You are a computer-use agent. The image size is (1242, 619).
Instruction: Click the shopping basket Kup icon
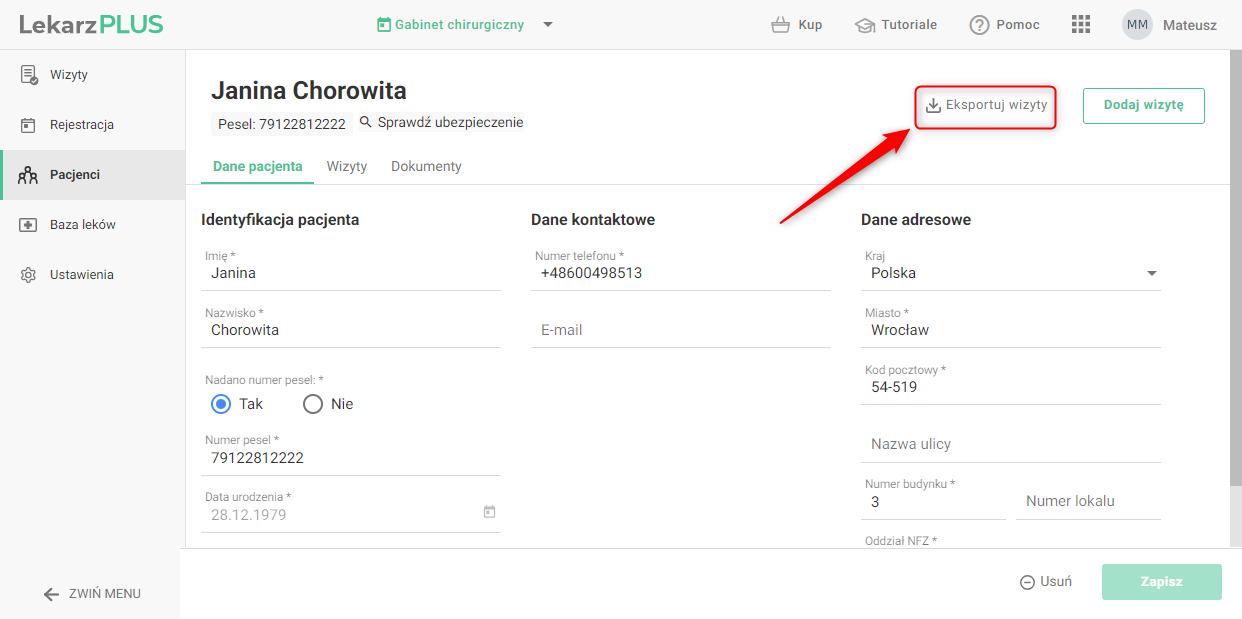tap(781, 25)
